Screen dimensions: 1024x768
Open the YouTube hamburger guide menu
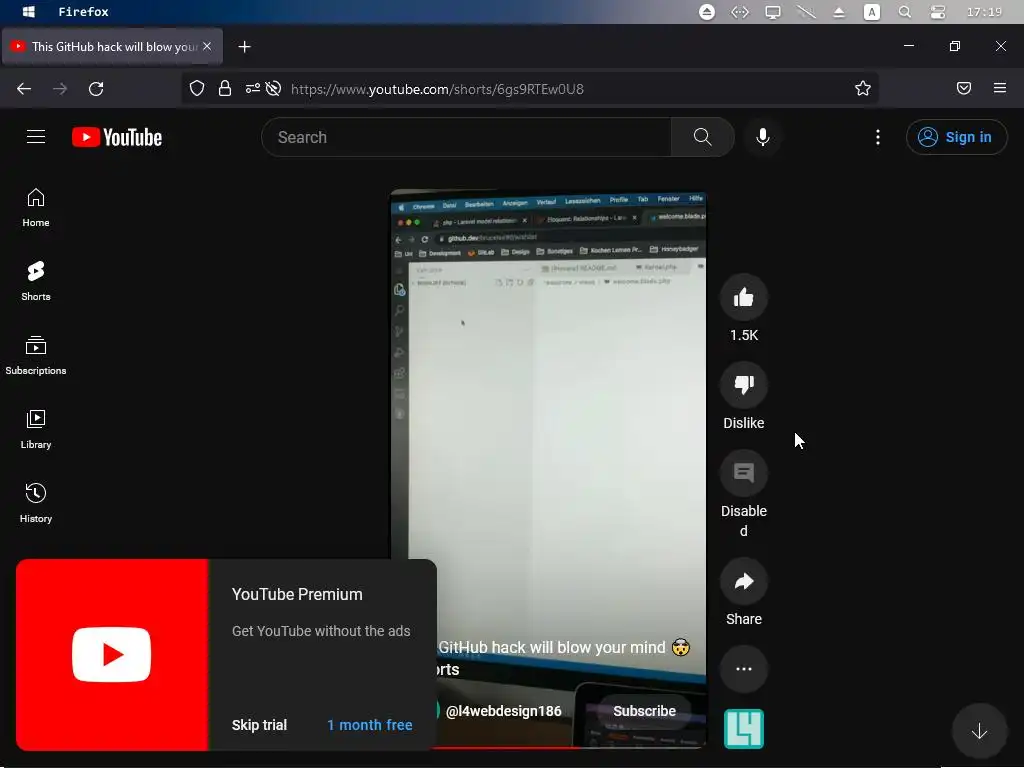36,136
